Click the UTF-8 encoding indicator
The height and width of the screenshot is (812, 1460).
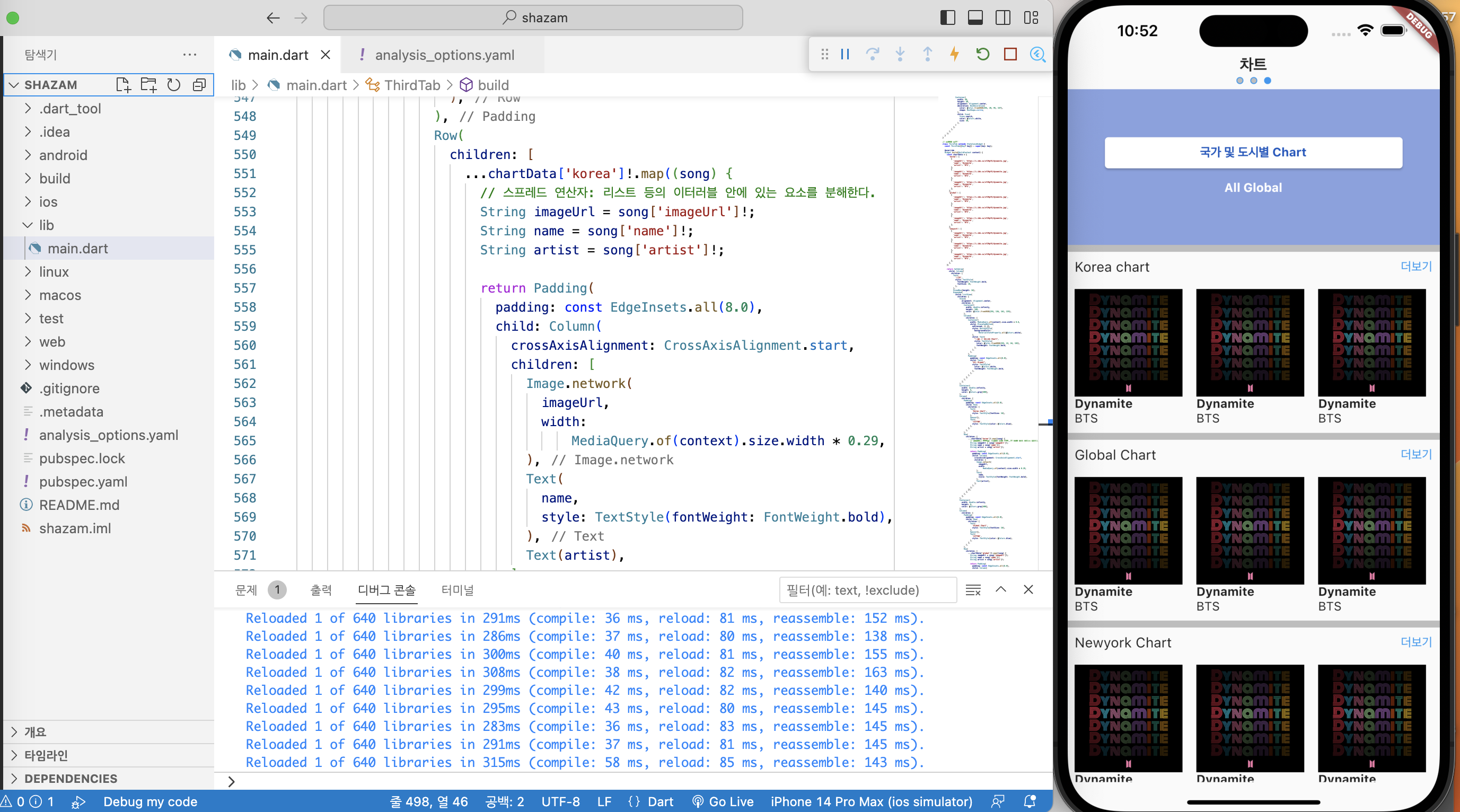(560, 801)
